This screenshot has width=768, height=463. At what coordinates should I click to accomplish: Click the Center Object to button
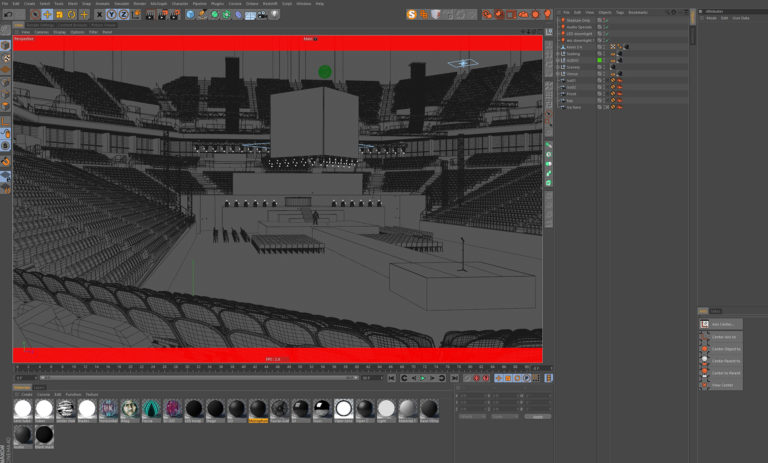(x=720, y=349)
